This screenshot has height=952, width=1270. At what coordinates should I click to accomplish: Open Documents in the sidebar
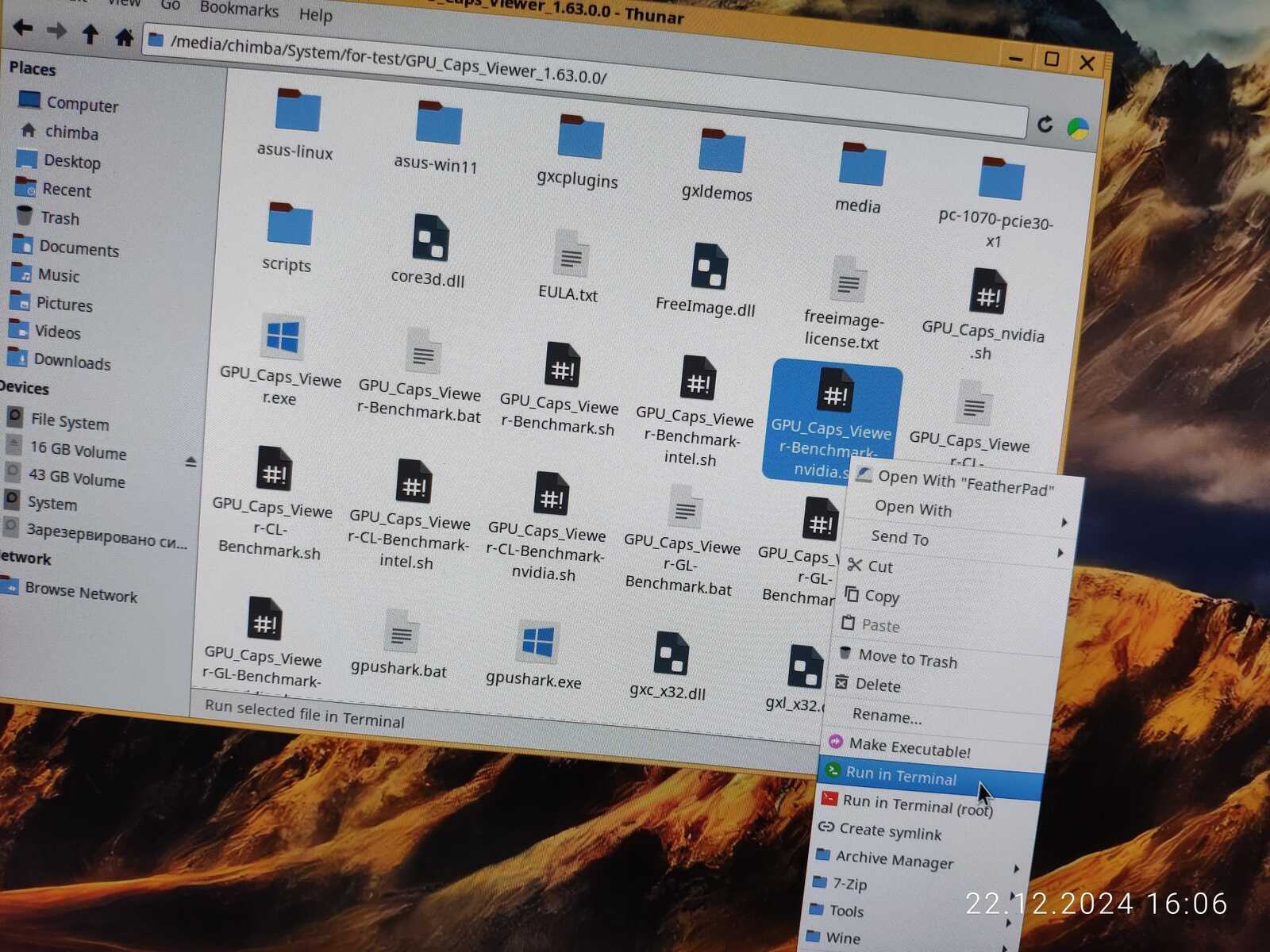[65, 247]
